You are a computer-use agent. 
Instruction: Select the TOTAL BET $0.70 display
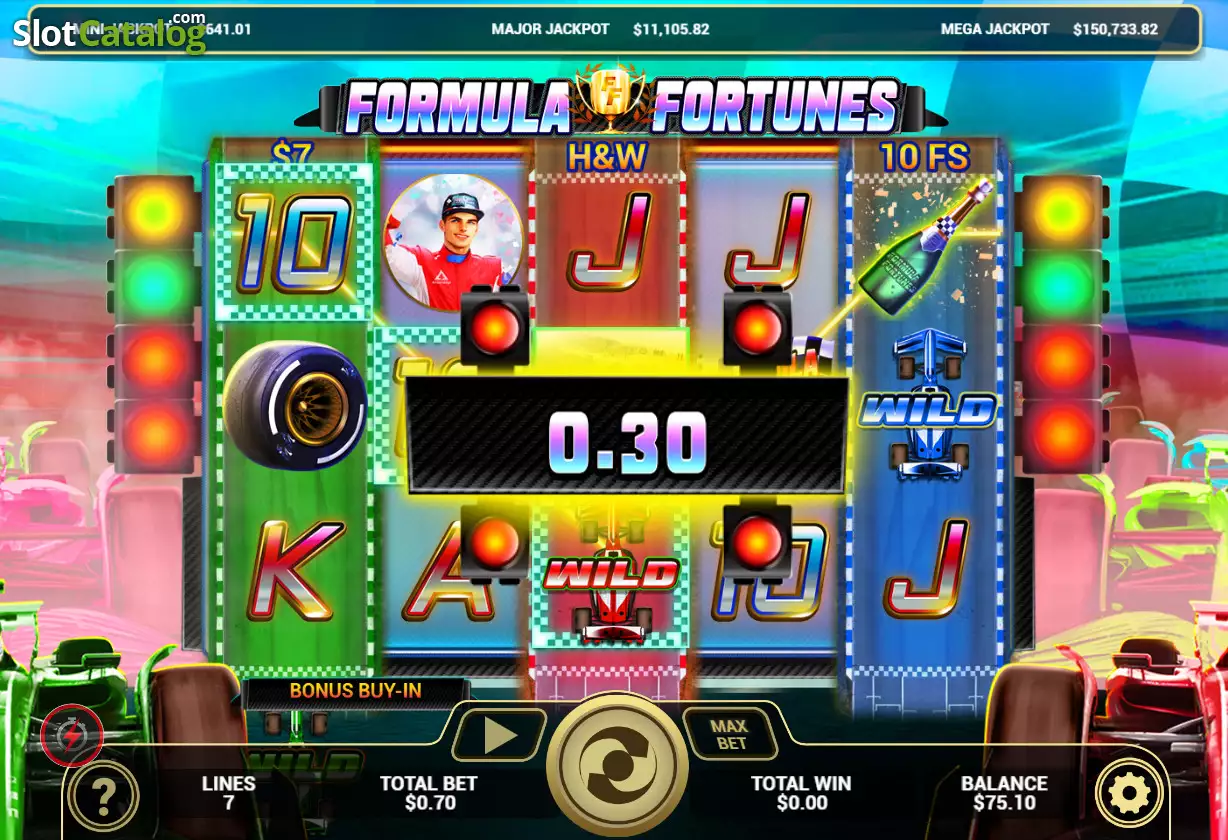(428, 793)
